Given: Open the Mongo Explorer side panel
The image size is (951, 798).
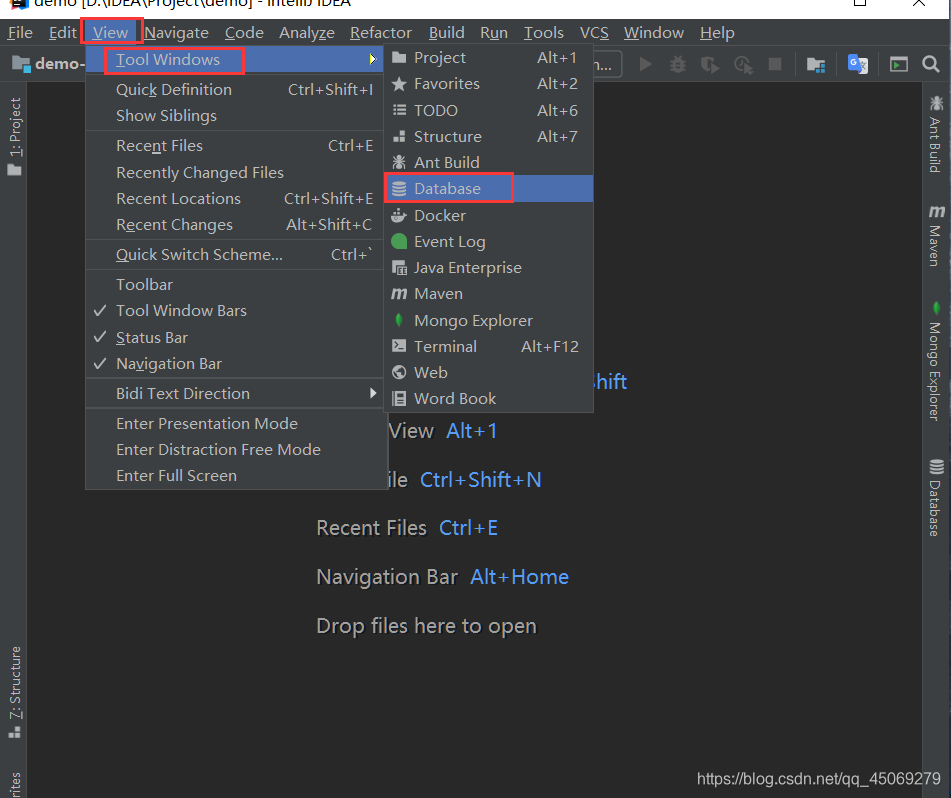Looking at the screenshot, I should pos(936,360).
